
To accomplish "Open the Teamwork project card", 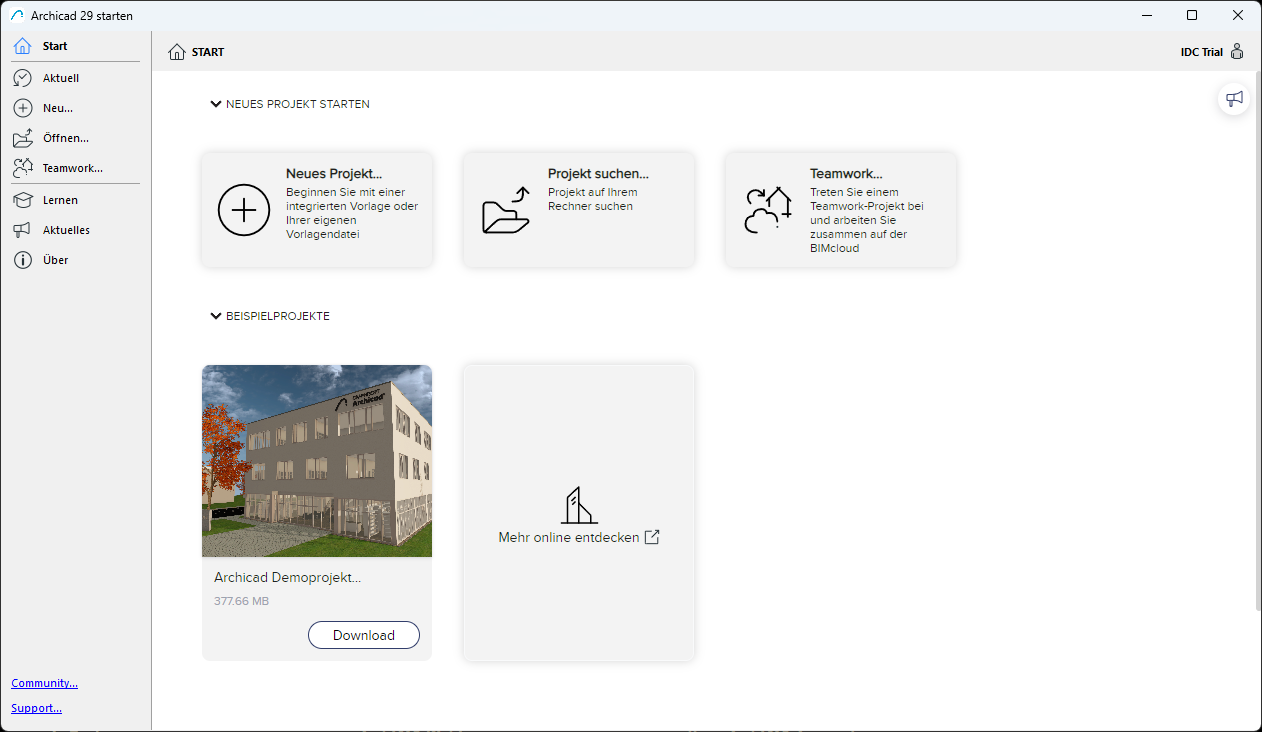I will [x=841, y=209].
